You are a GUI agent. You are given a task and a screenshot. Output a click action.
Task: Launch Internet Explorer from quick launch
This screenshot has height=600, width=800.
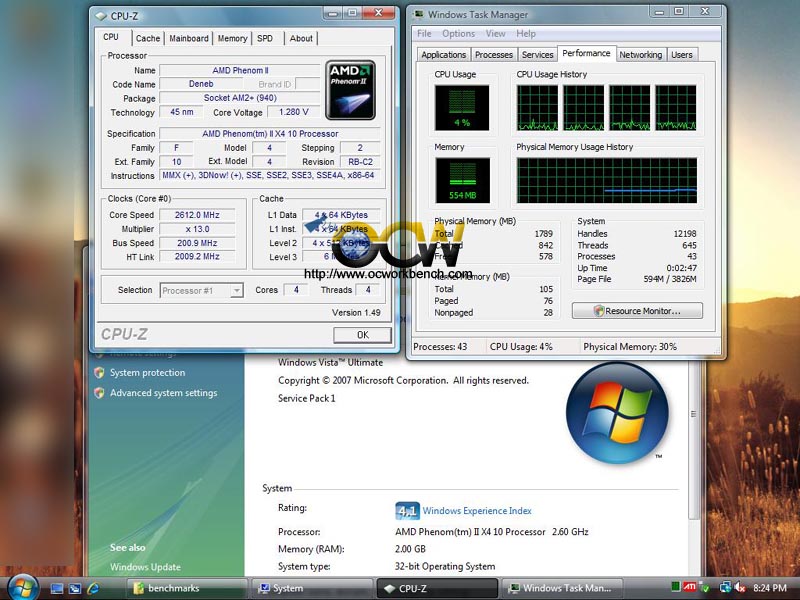click(93, 588)
